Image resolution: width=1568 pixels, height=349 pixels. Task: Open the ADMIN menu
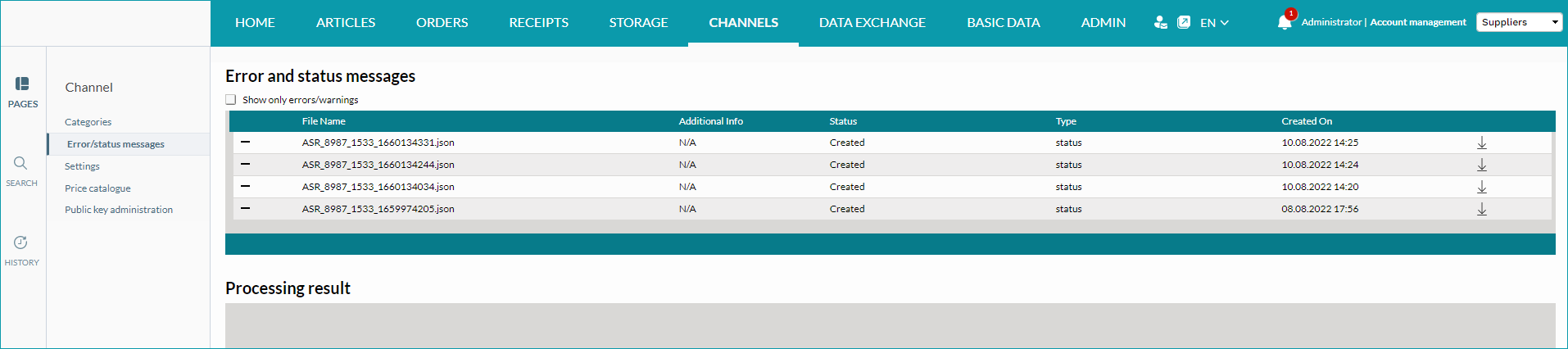1103,23
